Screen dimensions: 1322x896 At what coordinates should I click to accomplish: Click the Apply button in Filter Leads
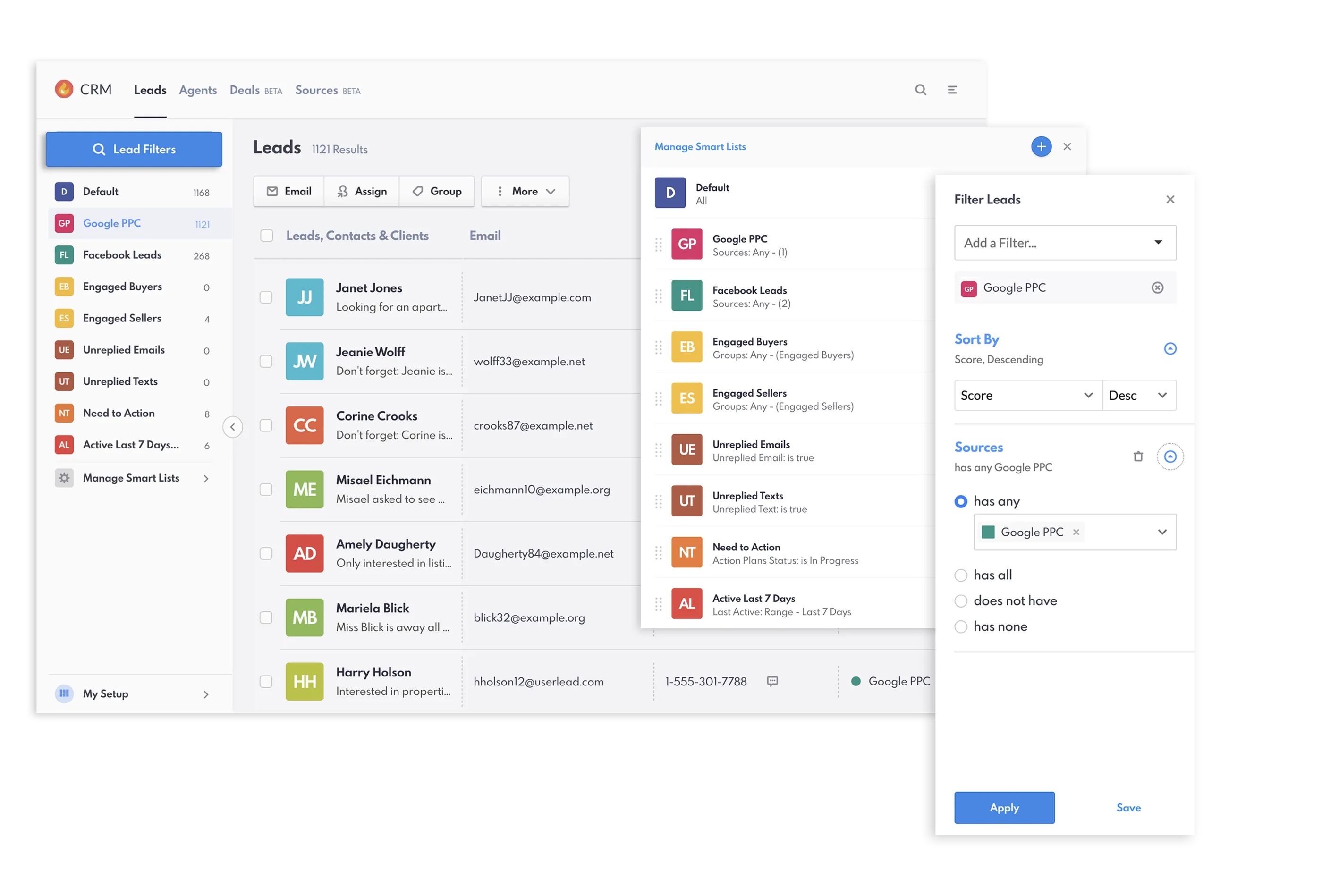pos(1004,807)
